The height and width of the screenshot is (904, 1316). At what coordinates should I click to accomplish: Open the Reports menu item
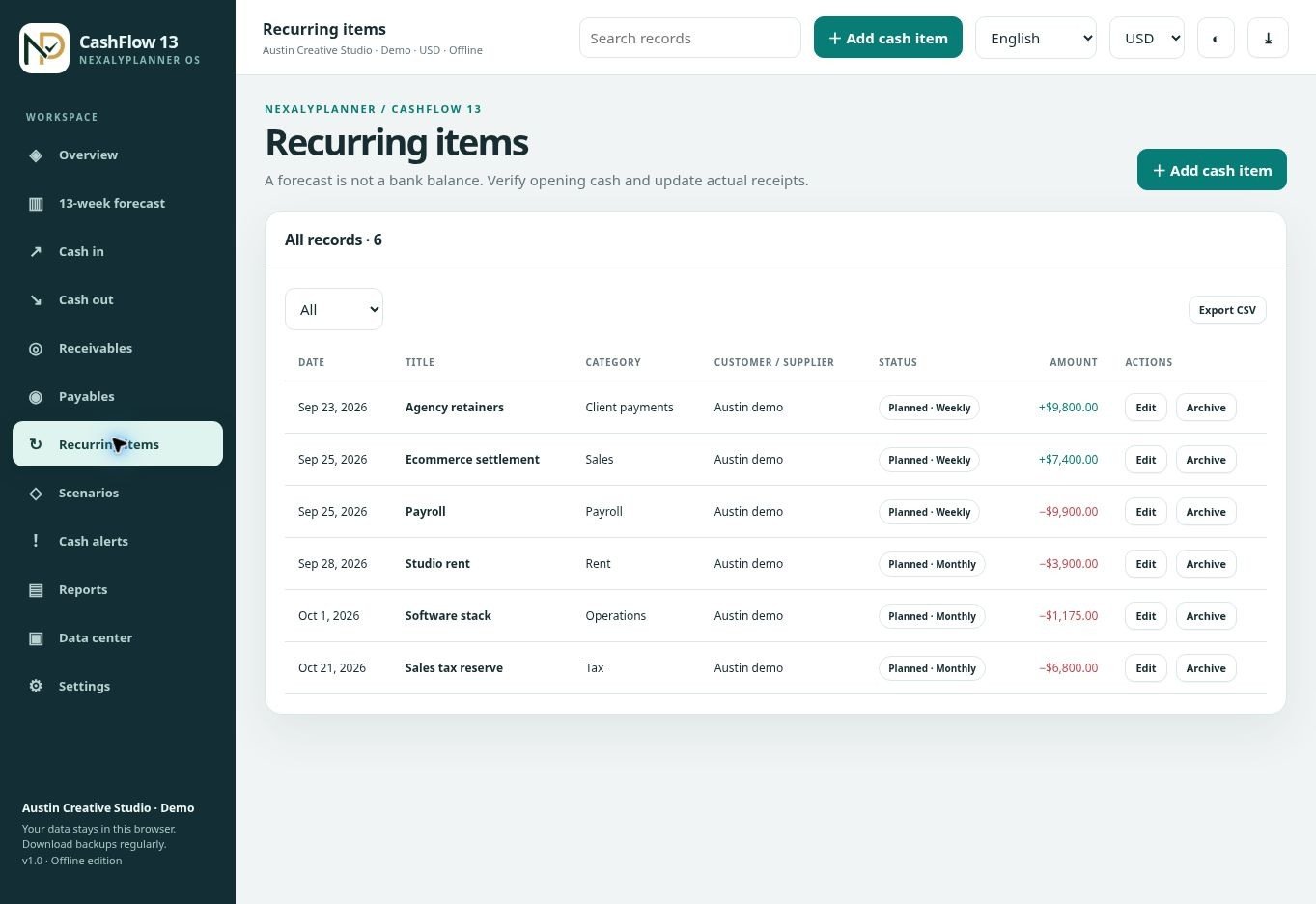[118, 589]
